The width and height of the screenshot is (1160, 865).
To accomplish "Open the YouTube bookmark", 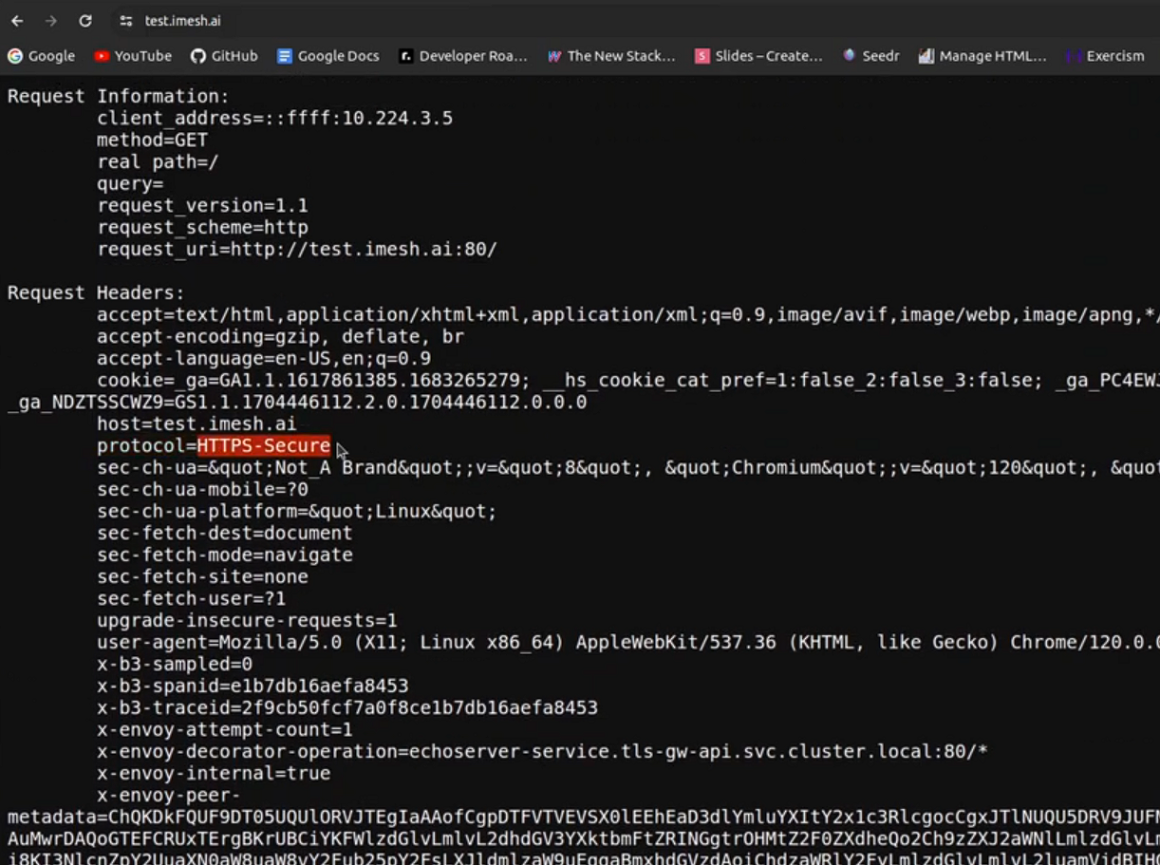I will click(133, 56).
